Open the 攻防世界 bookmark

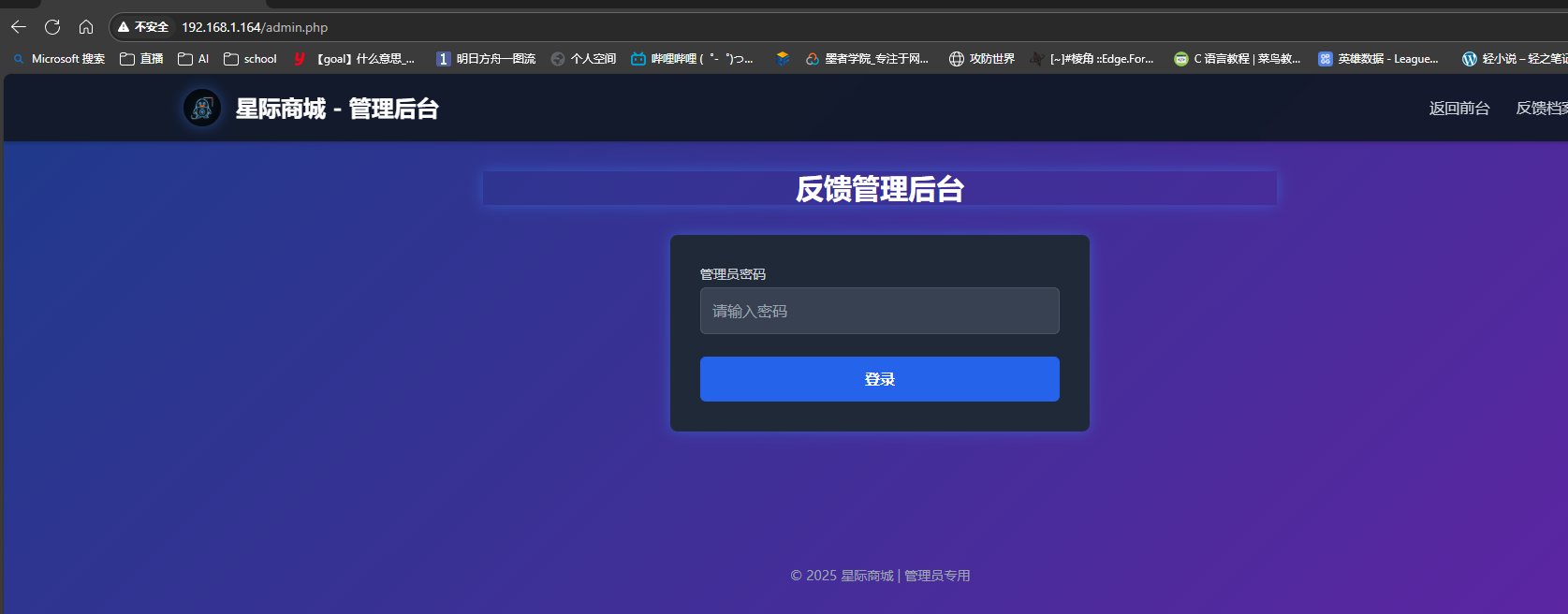coord(982,59)
